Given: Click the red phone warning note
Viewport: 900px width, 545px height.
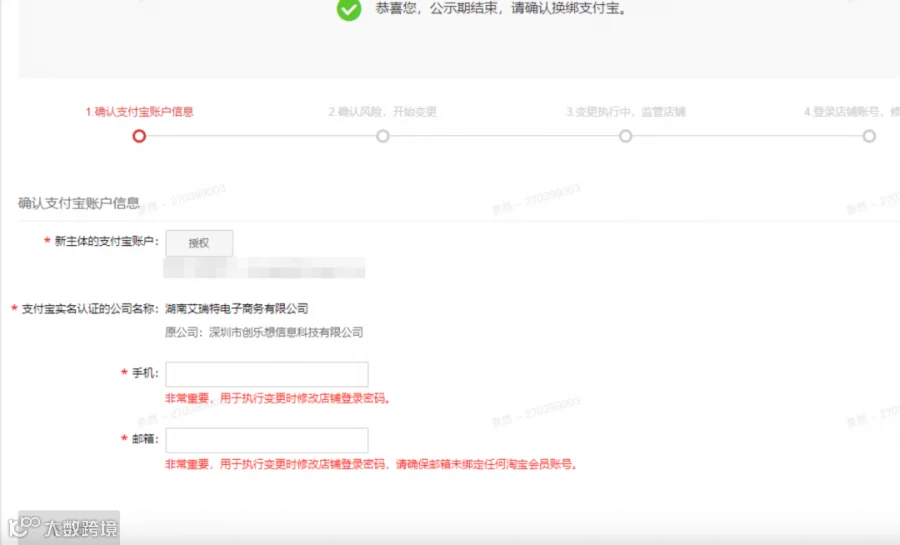Looking at the screenshot, I should tap(278, 398).
